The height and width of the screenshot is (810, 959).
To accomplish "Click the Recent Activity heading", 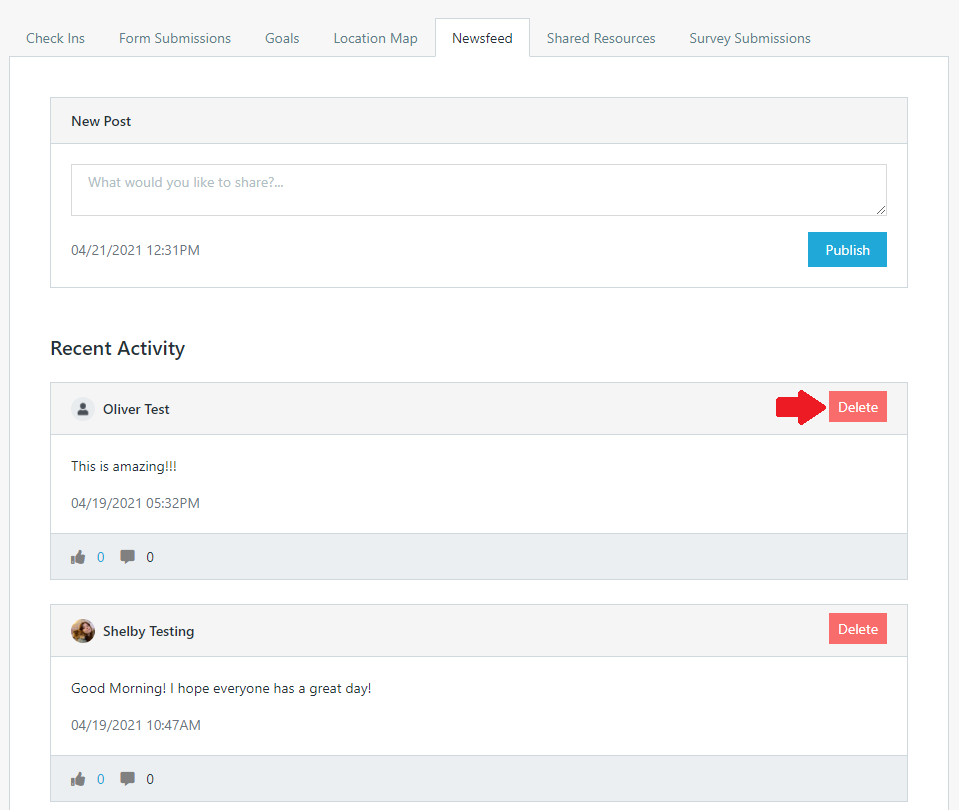I will [117, 348].
